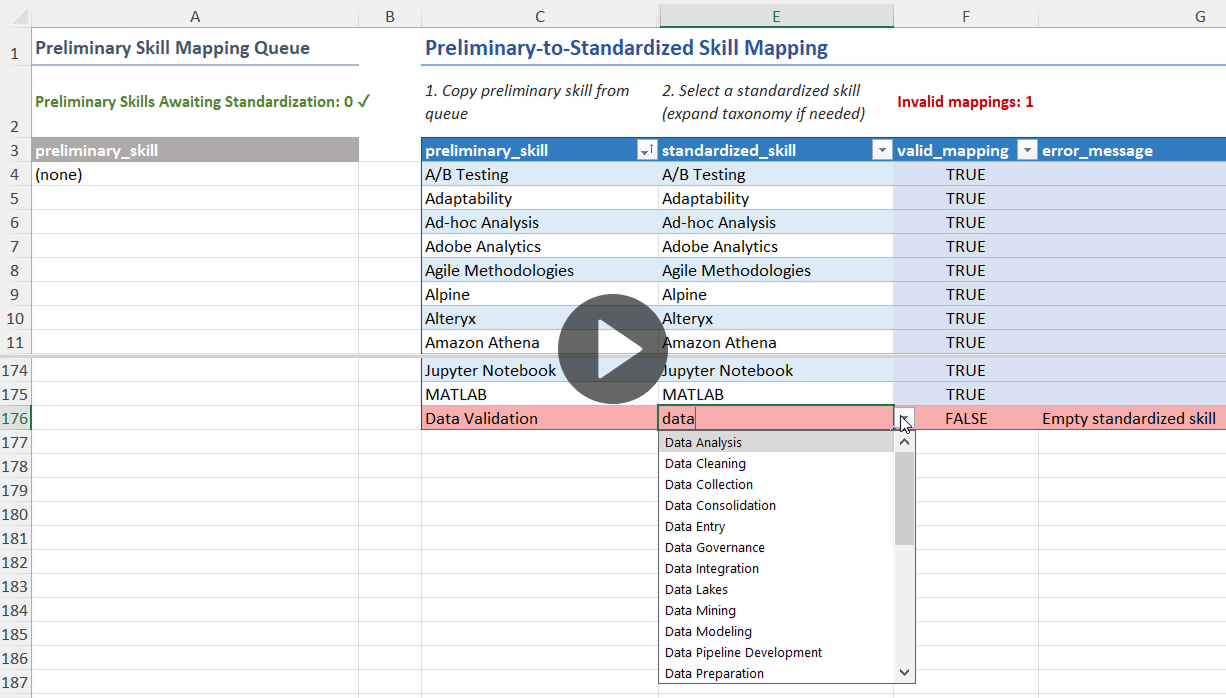Select Data Integration list option
1226x698 pixels.
(x=776, y=568)
